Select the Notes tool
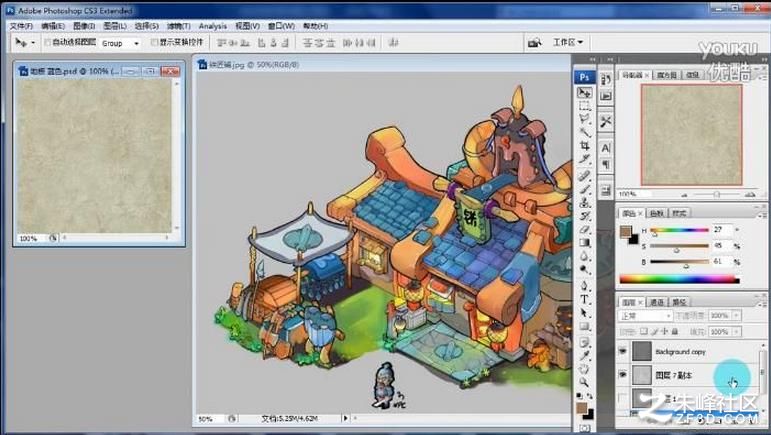The image size is (771, 435). coord(584,343)
